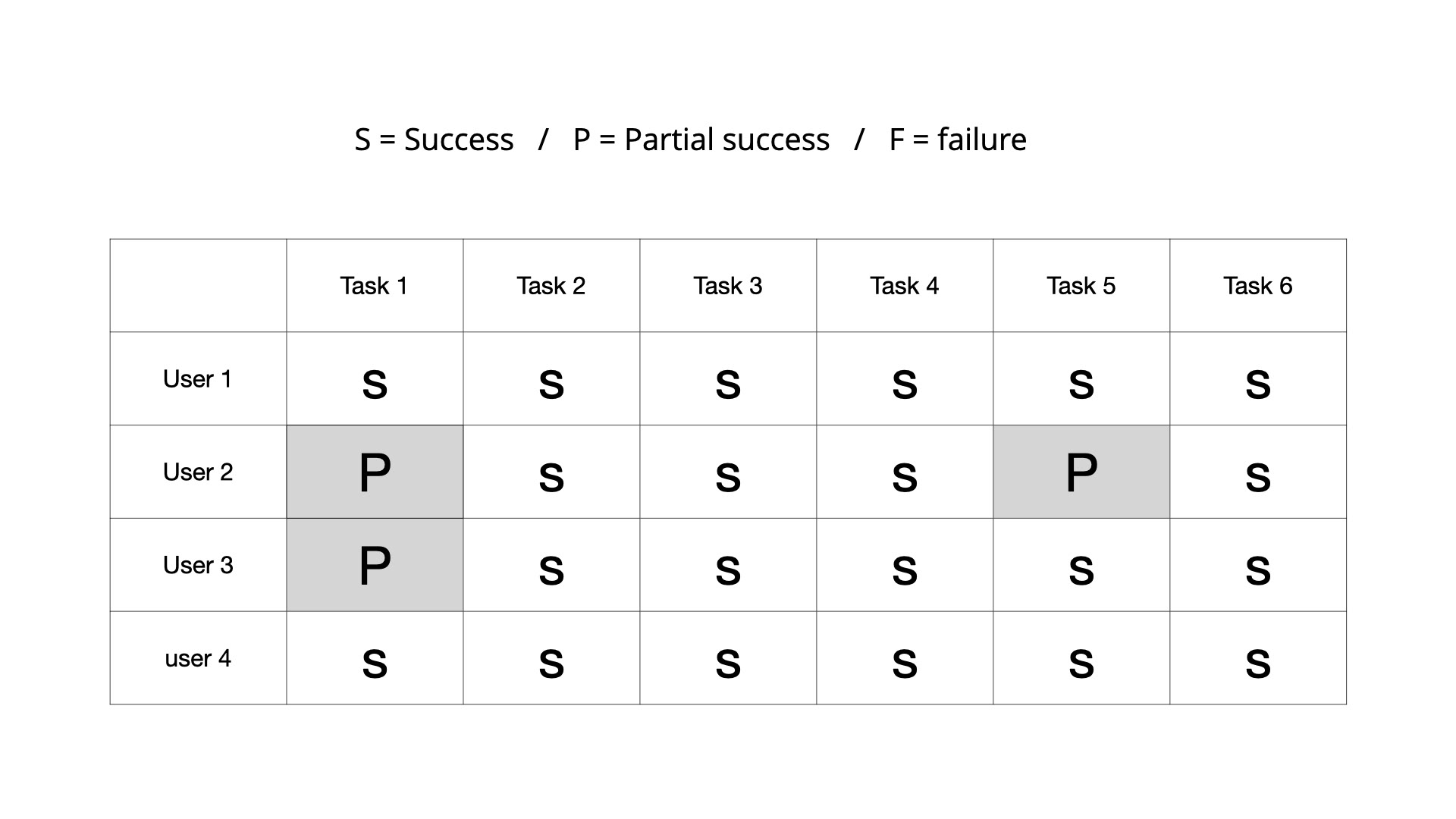1456x819 pixels.
Task: Select the Task 6 column header
Action: (x=1258, y=286)
